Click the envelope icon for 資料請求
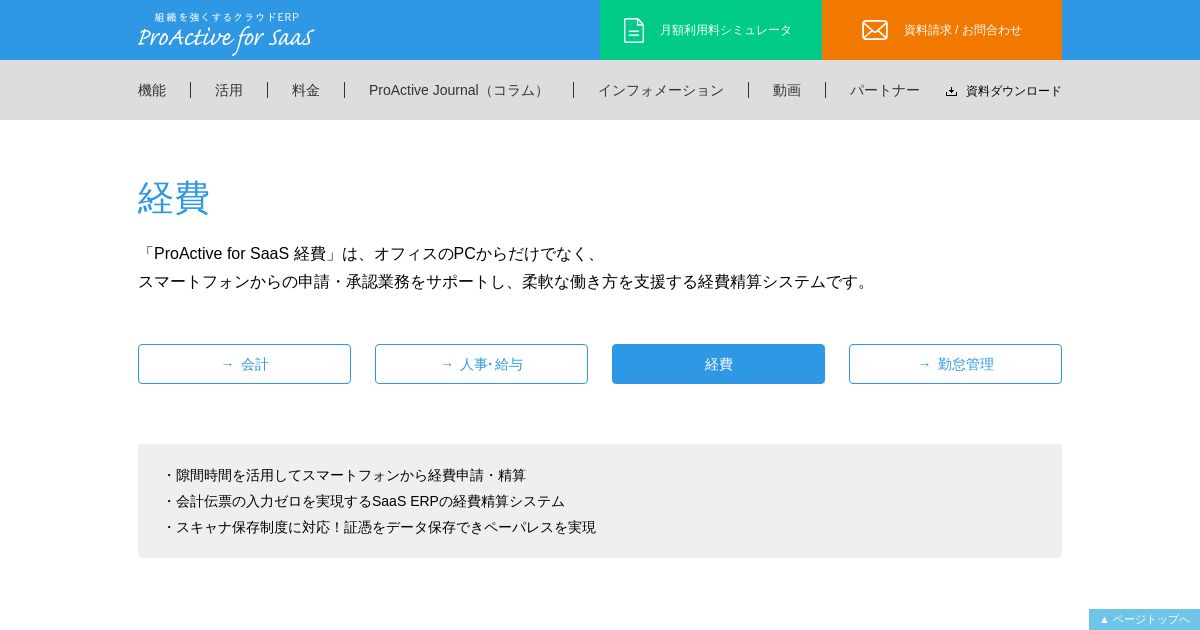This screenshot has height=630, width=1200. (875, 30)
